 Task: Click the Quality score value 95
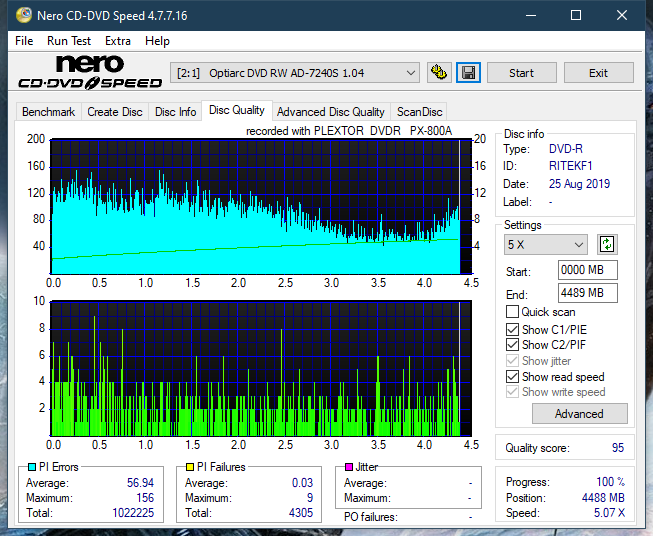tap(618, 448)
